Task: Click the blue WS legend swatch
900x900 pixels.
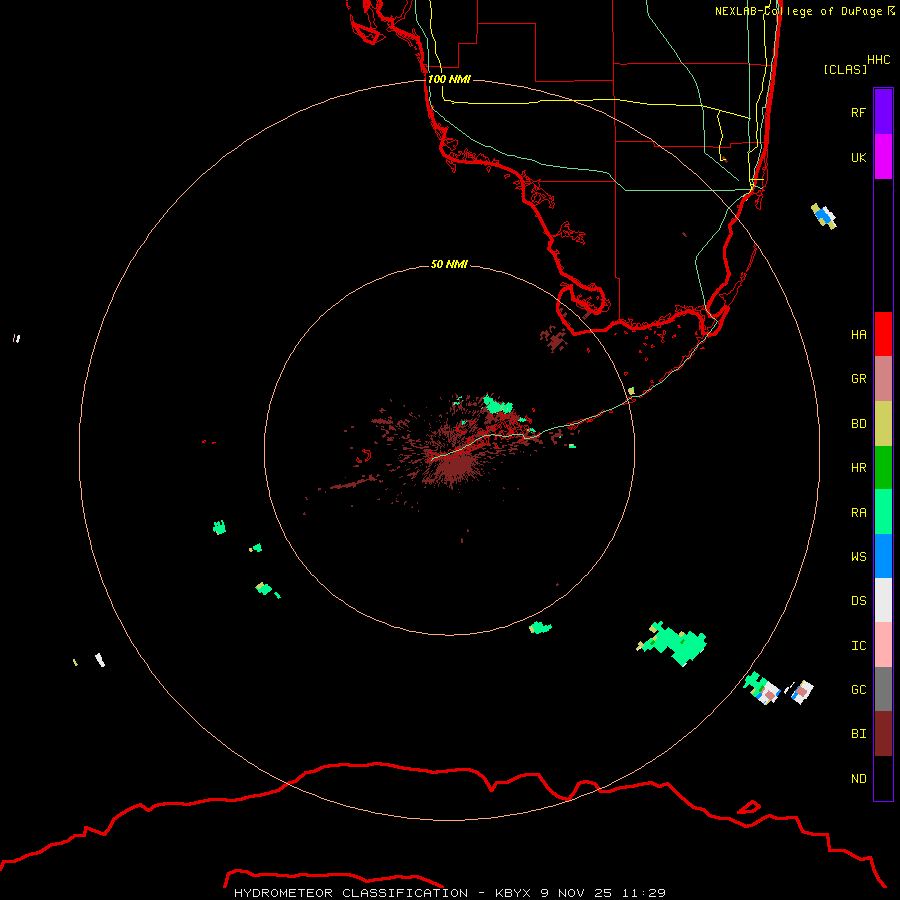Action: click(x=883, y=556)
